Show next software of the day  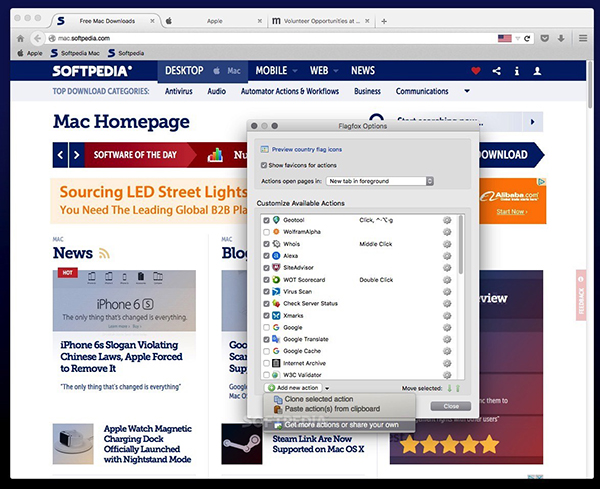[77, 155]
